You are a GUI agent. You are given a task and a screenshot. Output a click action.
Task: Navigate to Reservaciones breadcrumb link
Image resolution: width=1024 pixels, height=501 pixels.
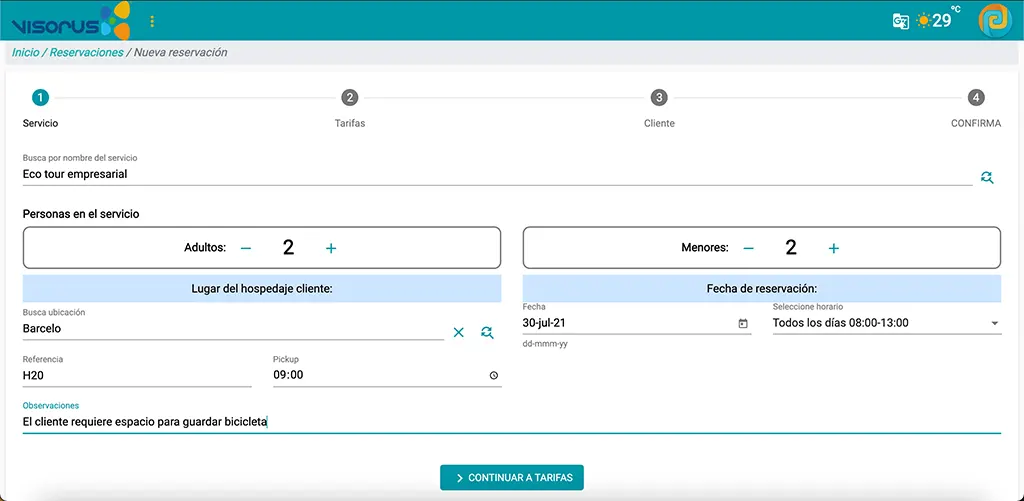pyautogui.click(x=86, y=52)
